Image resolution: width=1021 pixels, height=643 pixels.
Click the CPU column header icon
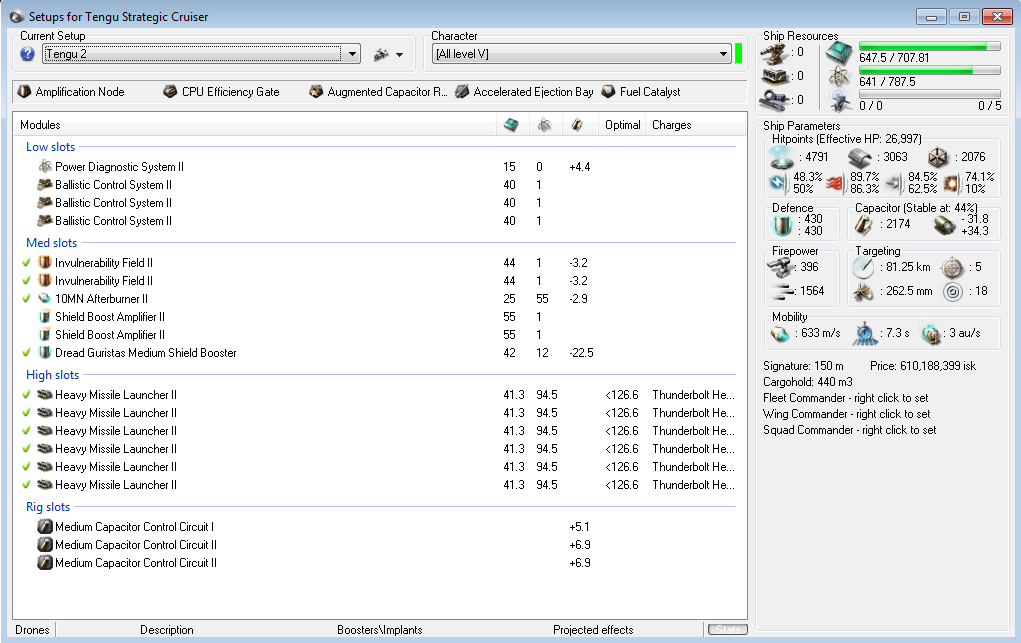[x=511, y=124]
